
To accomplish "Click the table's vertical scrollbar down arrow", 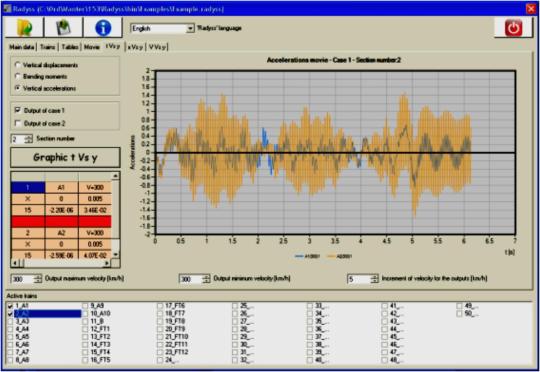I will (x=116, y=254).
